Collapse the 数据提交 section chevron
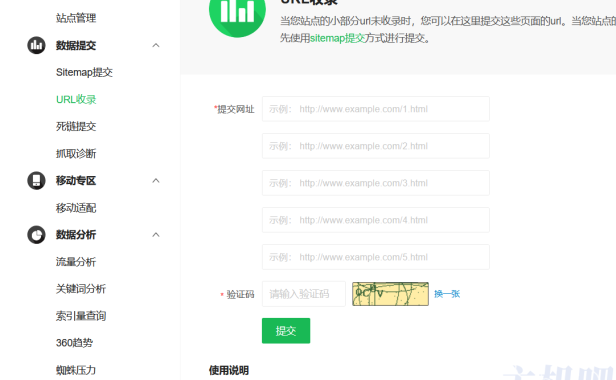 pos(156,45)
